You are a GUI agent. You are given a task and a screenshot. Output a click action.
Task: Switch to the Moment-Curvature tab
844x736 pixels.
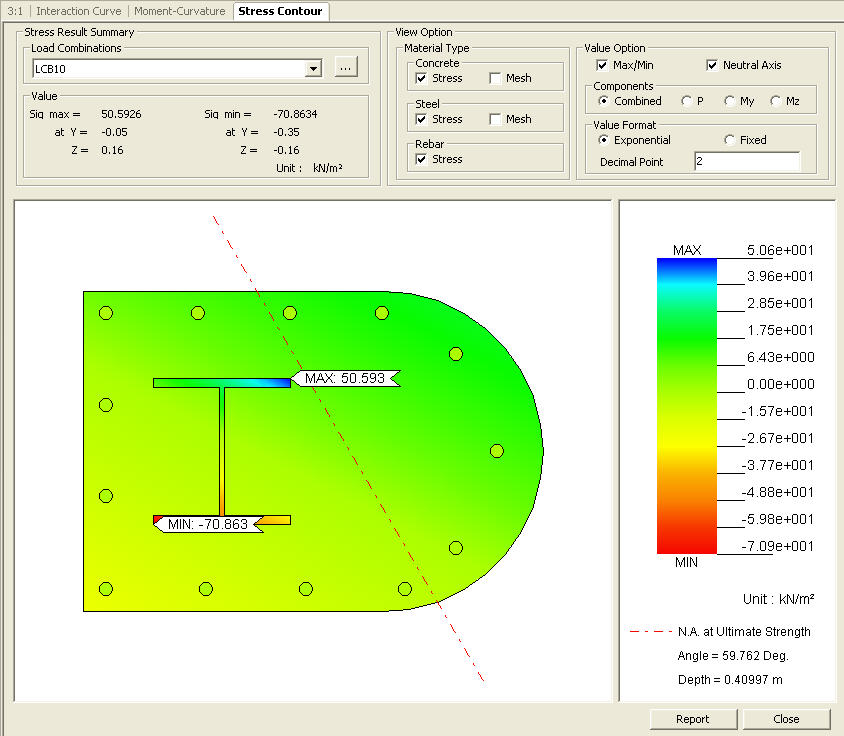179,12
